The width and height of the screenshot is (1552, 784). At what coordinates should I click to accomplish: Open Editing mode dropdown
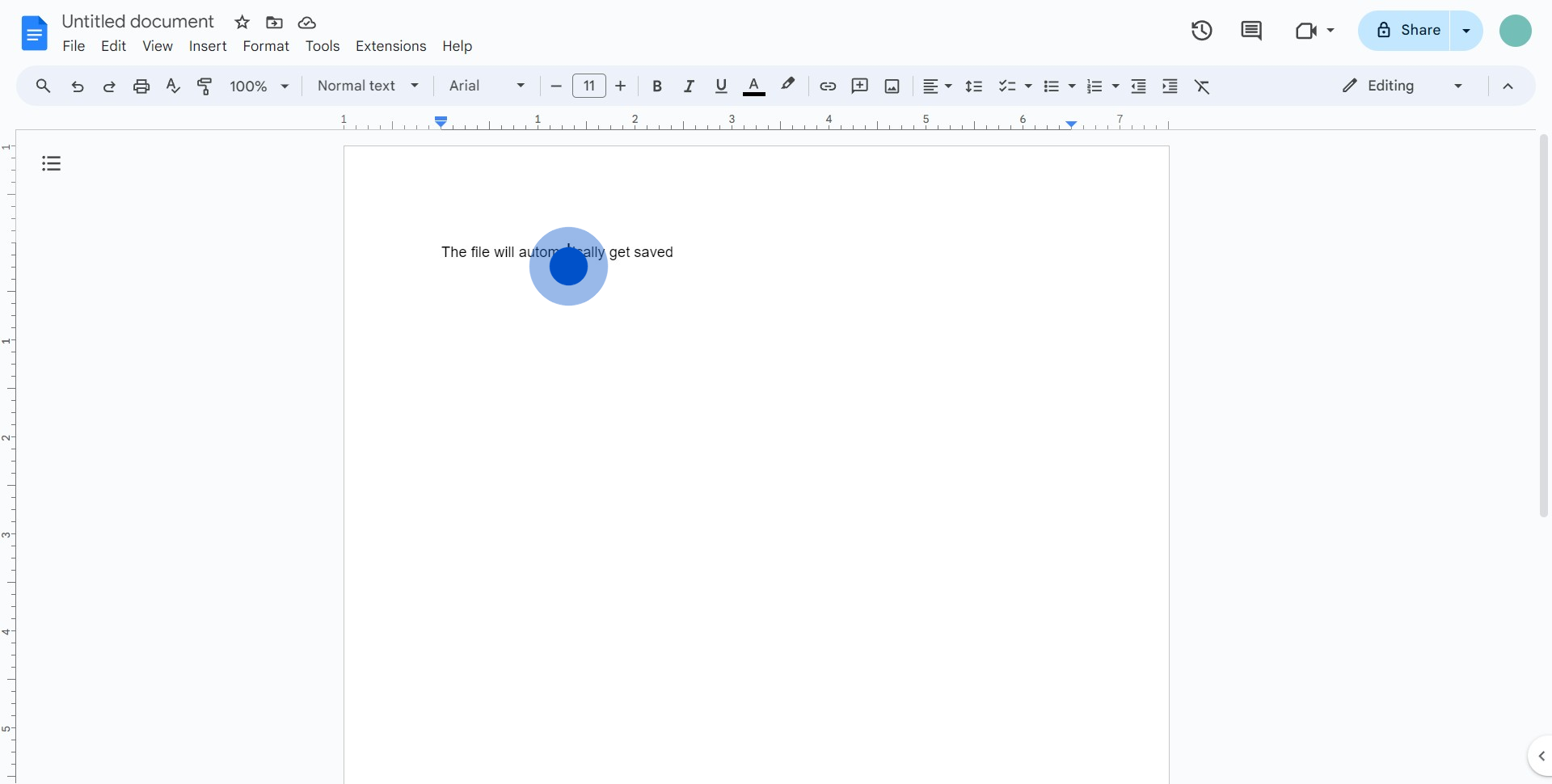pyautogui.click(x=1402, y=86)
